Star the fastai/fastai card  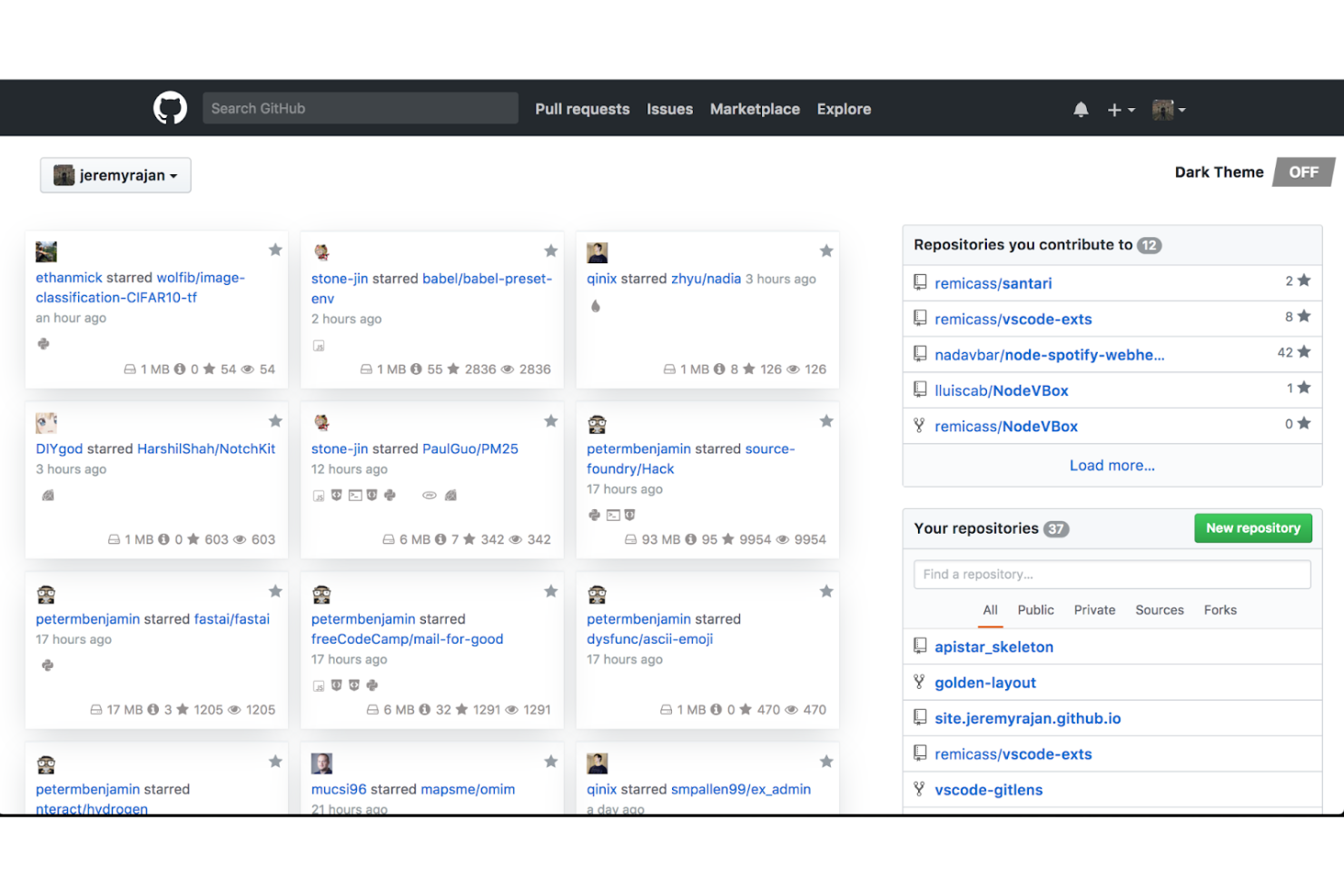[x=275, y=591]
